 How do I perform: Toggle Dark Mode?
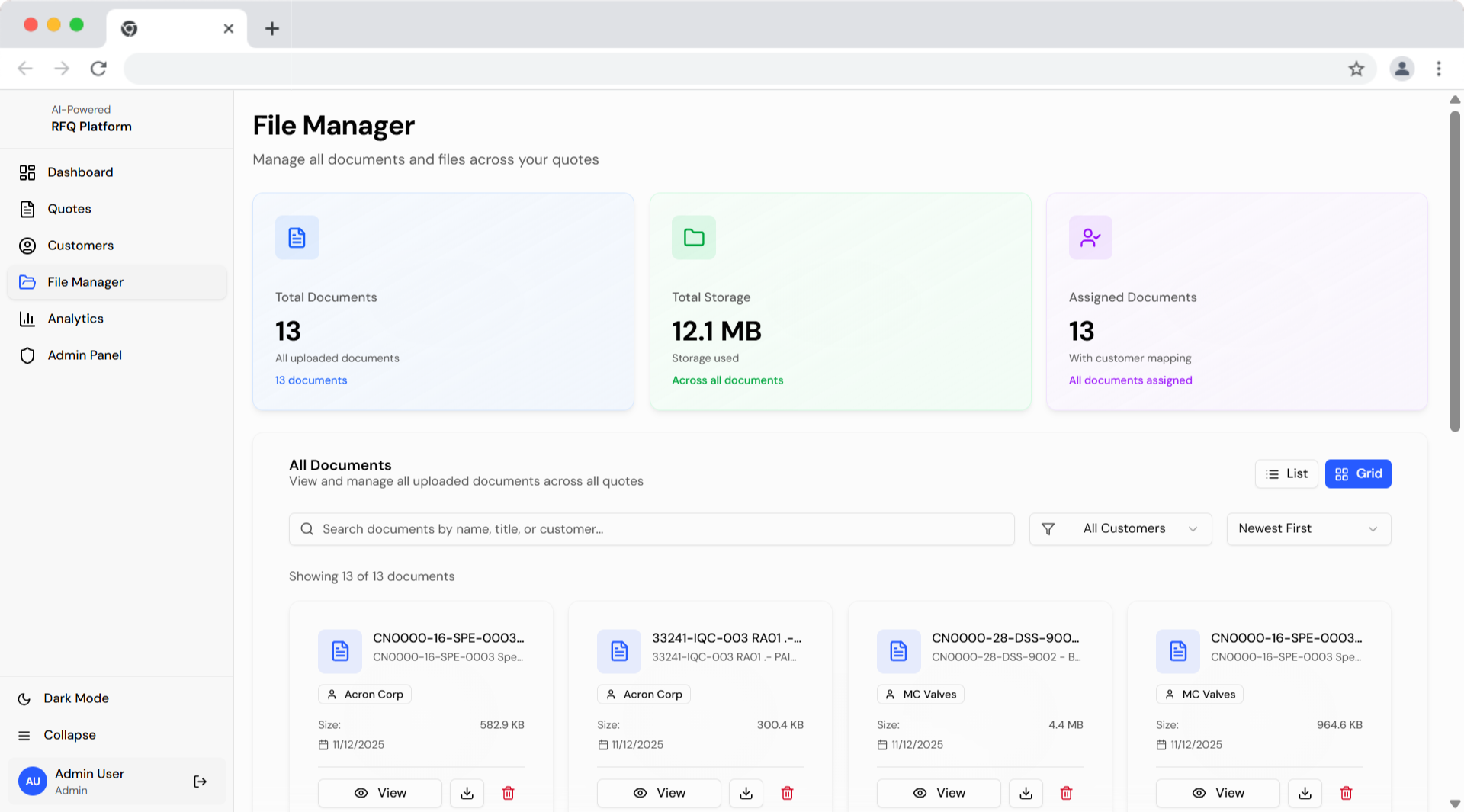pyautogui.click(x=117, y=698)
